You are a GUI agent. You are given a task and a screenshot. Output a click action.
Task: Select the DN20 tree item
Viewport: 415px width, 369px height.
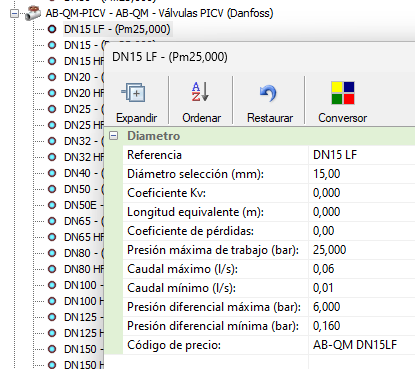84,77
